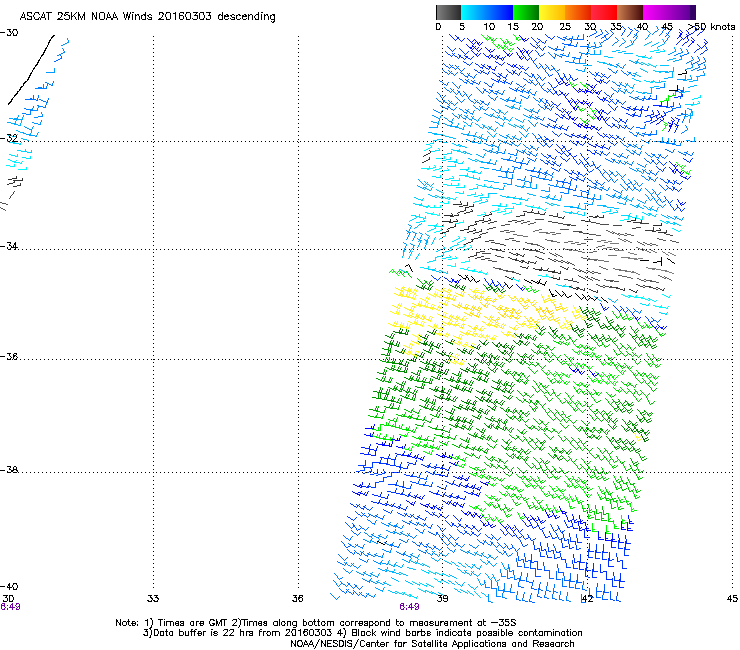
Task: Click the latitude axis label '-32'
Action: [9, 138]
